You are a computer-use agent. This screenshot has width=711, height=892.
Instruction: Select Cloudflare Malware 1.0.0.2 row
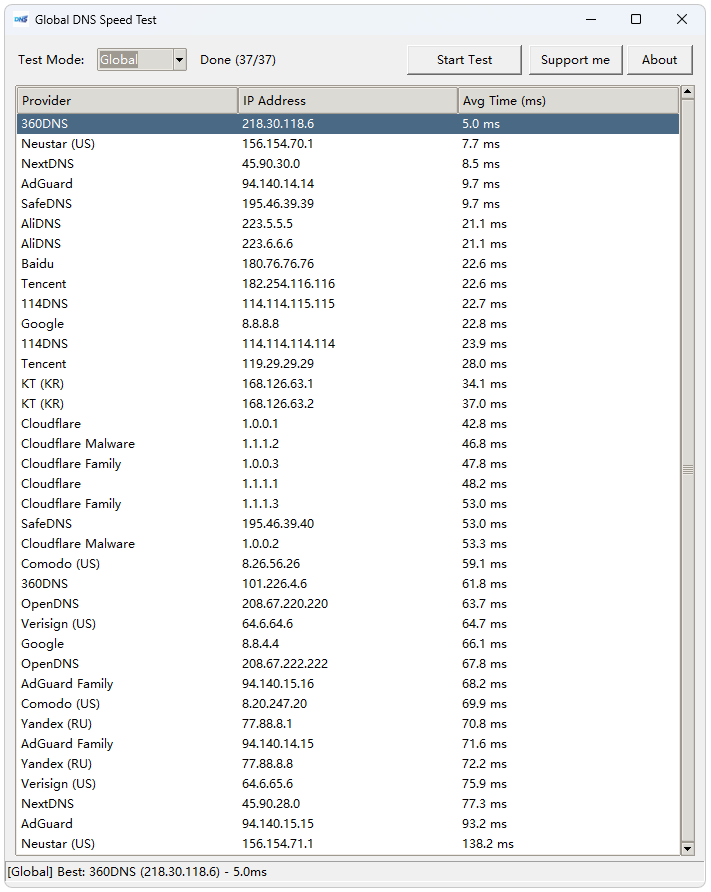tap(348, 544)
